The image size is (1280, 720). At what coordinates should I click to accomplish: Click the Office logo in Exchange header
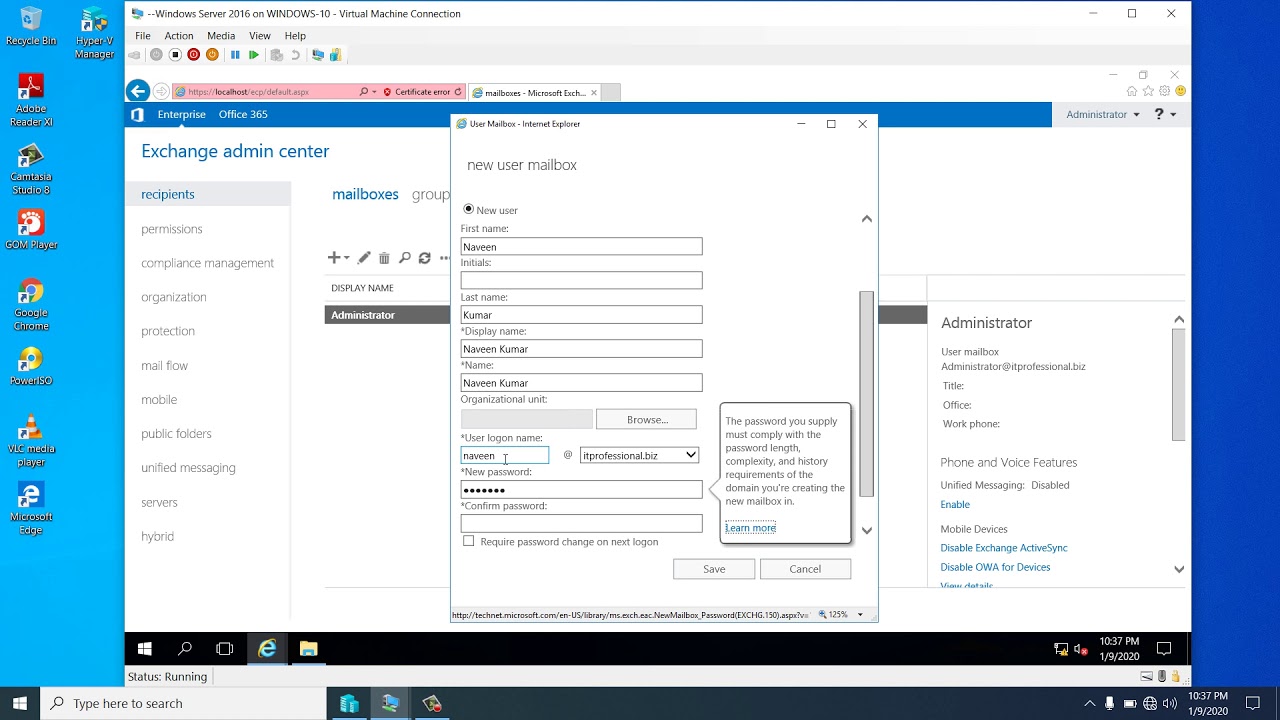pyautogui.click(x=138, y=115)
